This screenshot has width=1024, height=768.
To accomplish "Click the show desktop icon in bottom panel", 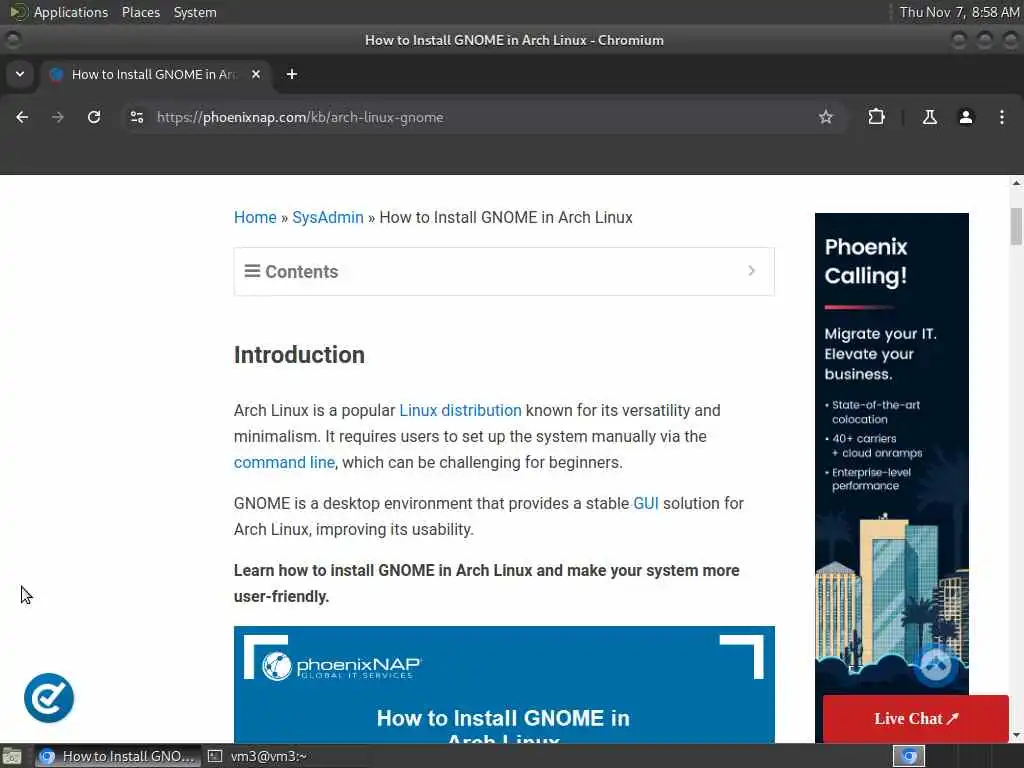I will [12, 756].
